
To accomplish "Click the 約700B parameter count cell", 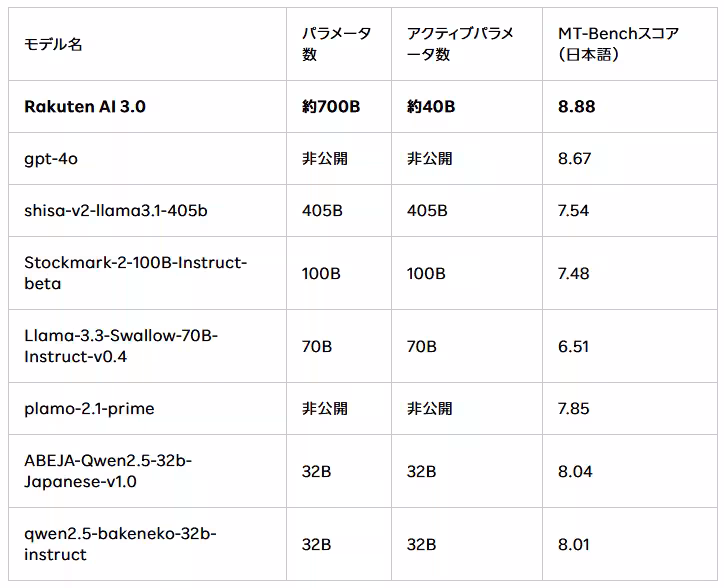I will click(330, 106).
